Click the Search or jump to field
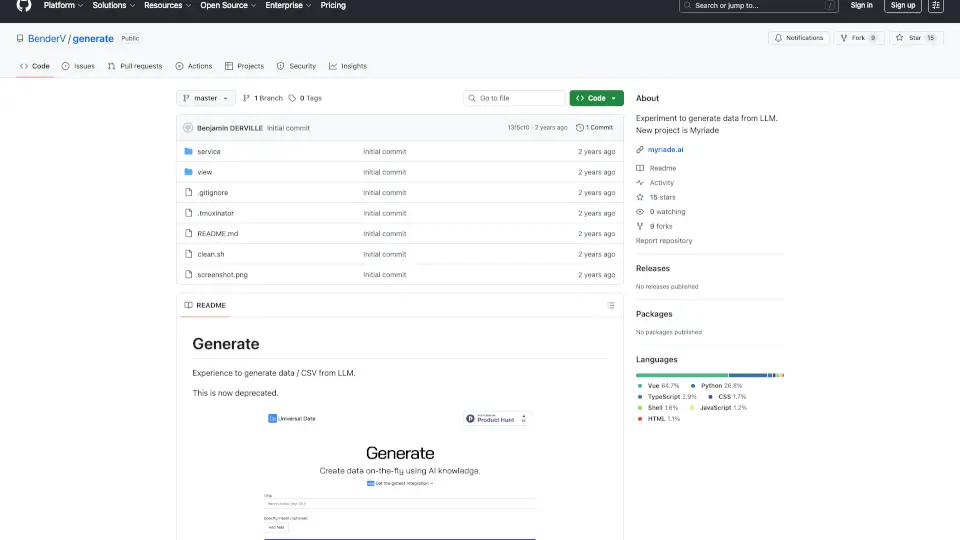Screen dimensions: 960x540 [x=759, y=6]
